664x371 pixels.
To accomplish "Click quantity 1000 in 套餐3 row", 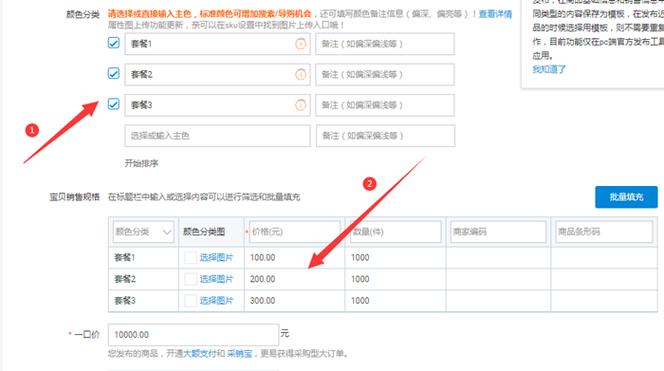I will (x=395, y=301).
